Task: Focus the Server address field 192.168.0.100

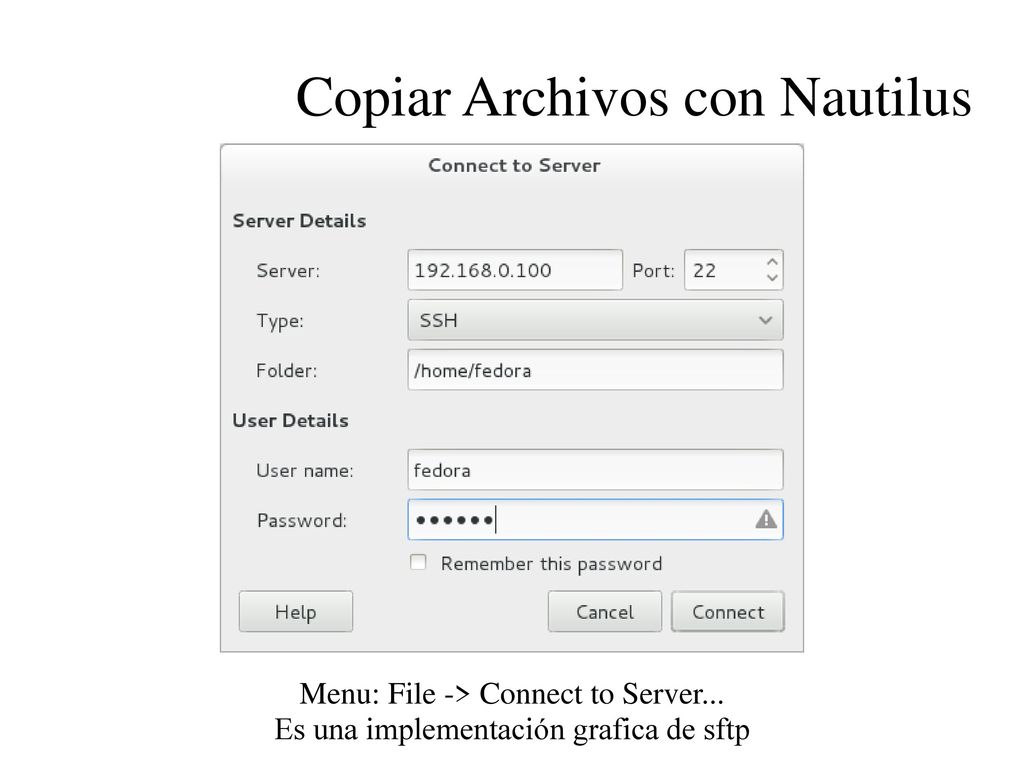Action: pos(515,270)
